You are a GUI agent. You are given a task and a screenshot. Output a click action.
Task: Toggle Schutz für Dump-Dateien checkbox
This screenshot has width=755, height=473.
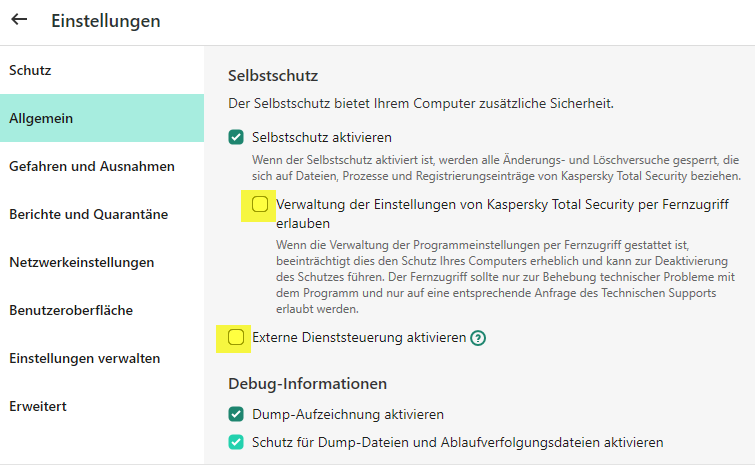[x=236, y=442]
